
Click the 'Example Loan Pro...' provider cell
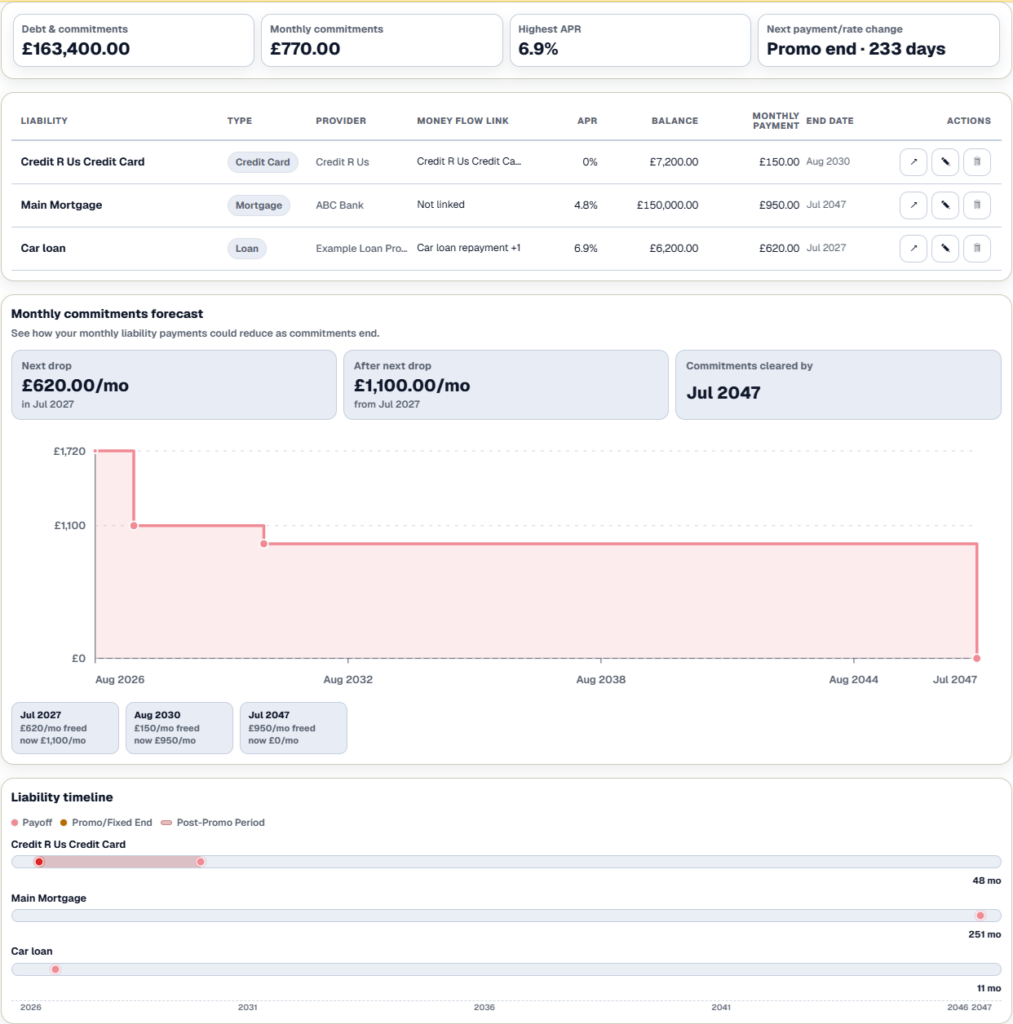[x=361, y=248]
